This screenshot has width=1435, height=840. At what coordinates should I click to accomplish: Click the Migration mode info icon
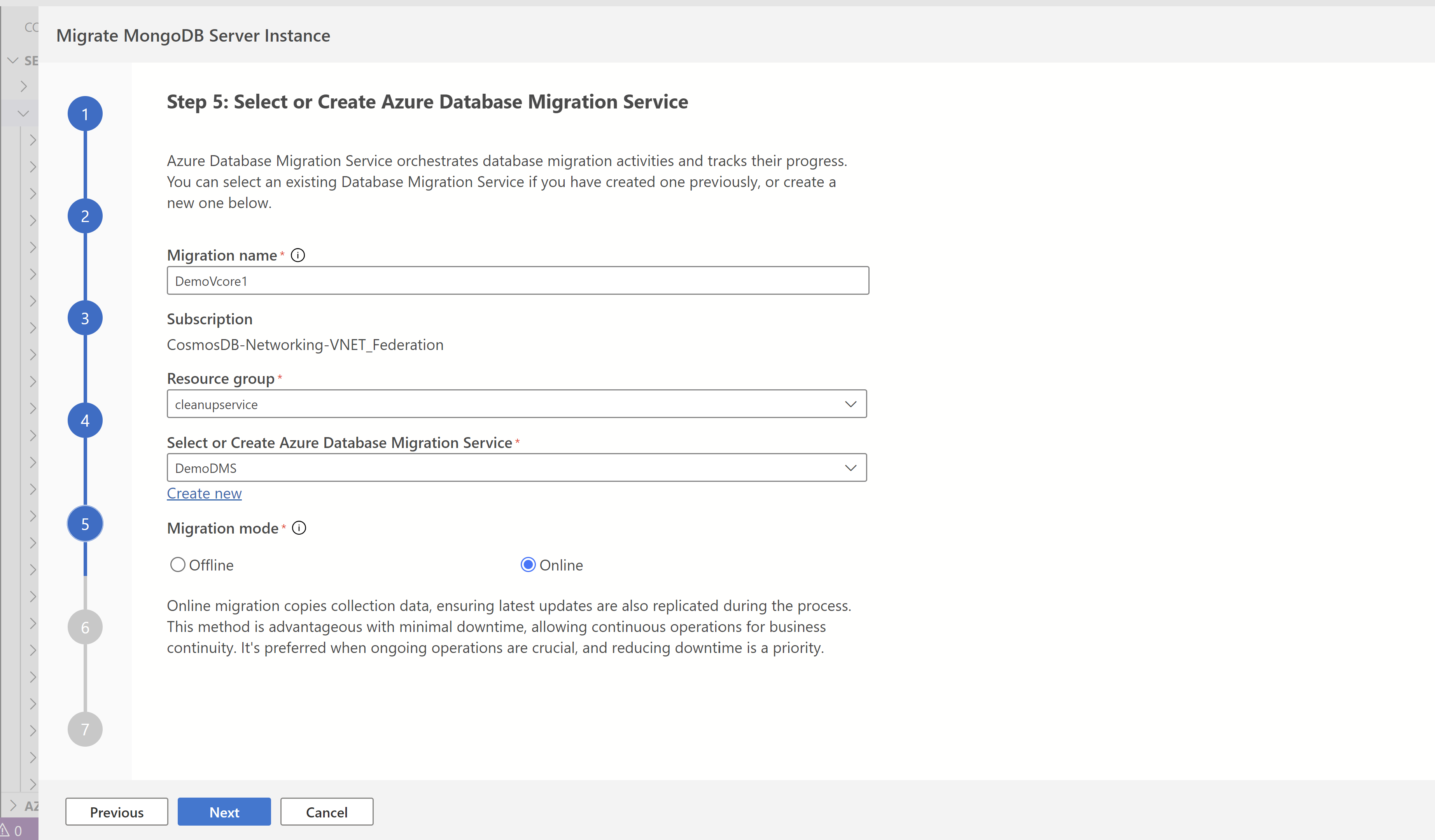(299, 528)
